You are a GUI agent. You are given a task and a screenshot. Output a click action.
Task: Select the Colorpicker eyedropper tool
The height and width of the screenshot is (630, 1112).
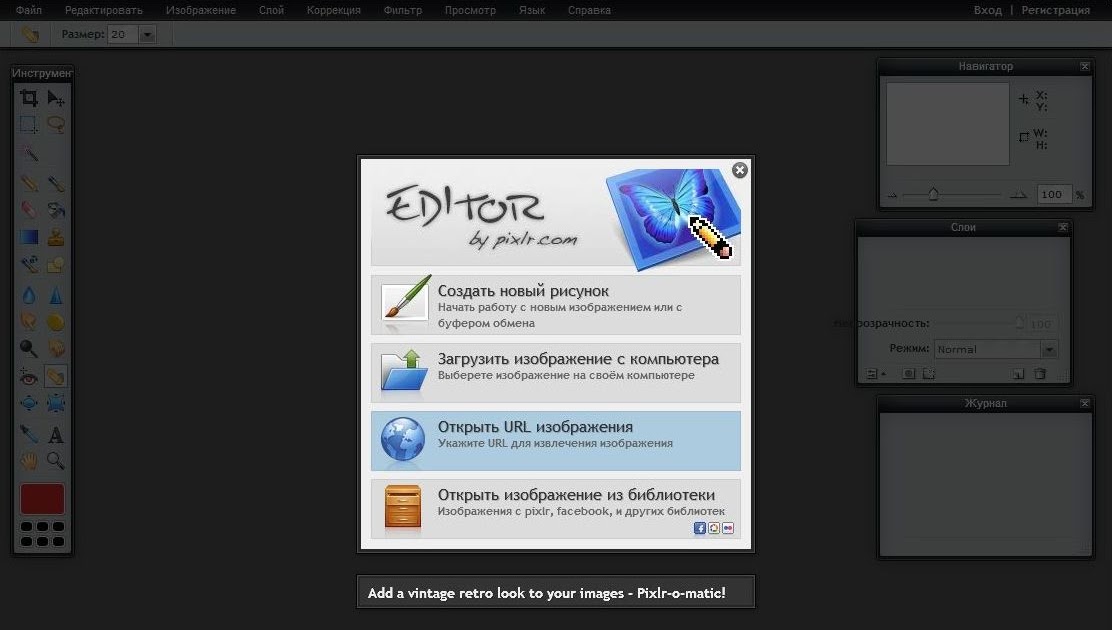[29, 433]
